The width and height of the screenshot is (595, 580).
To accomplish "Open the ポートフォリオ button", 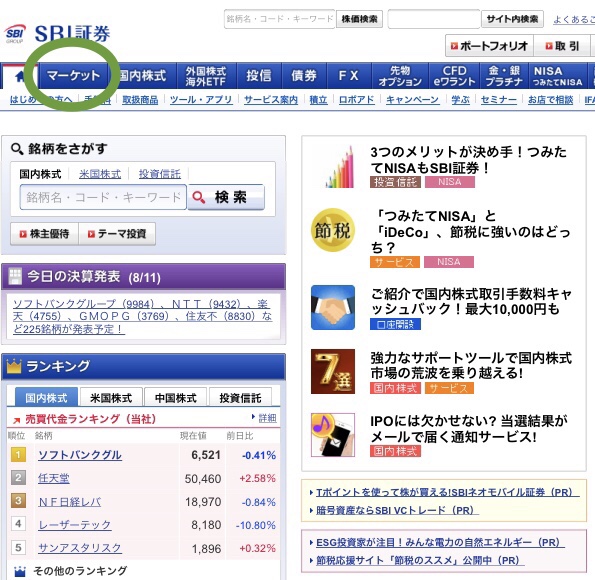I will click(x=489, y=46).
